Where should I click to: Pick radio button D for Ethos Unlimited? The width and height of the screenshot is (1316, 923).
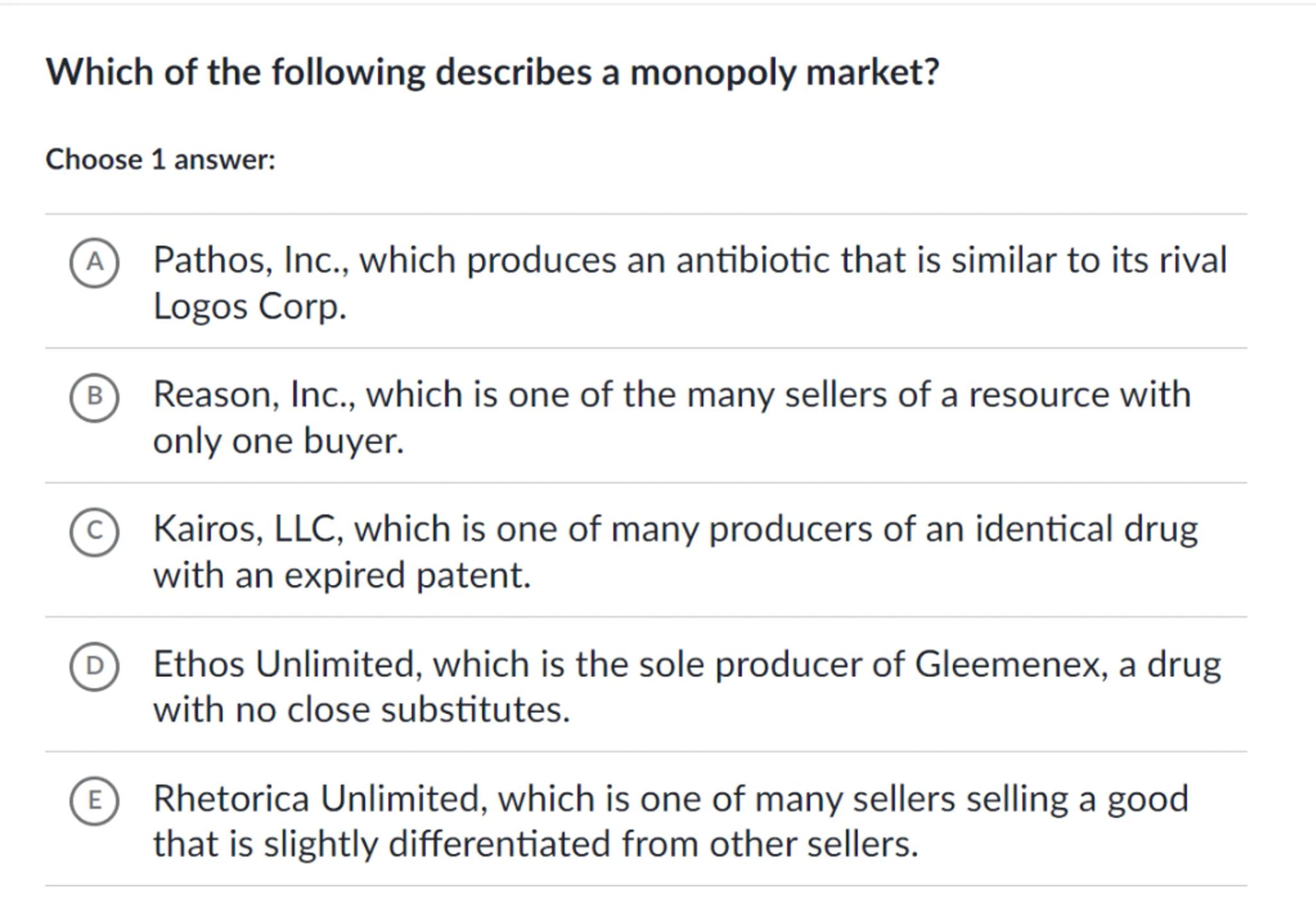tap(94, 666)
